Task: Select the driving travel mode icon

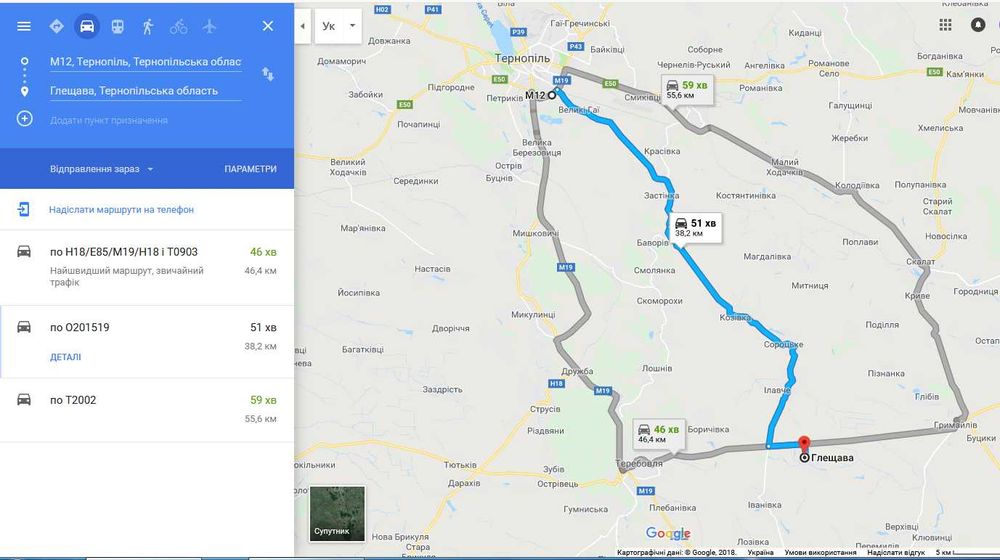Action: [x=87, y=26]
